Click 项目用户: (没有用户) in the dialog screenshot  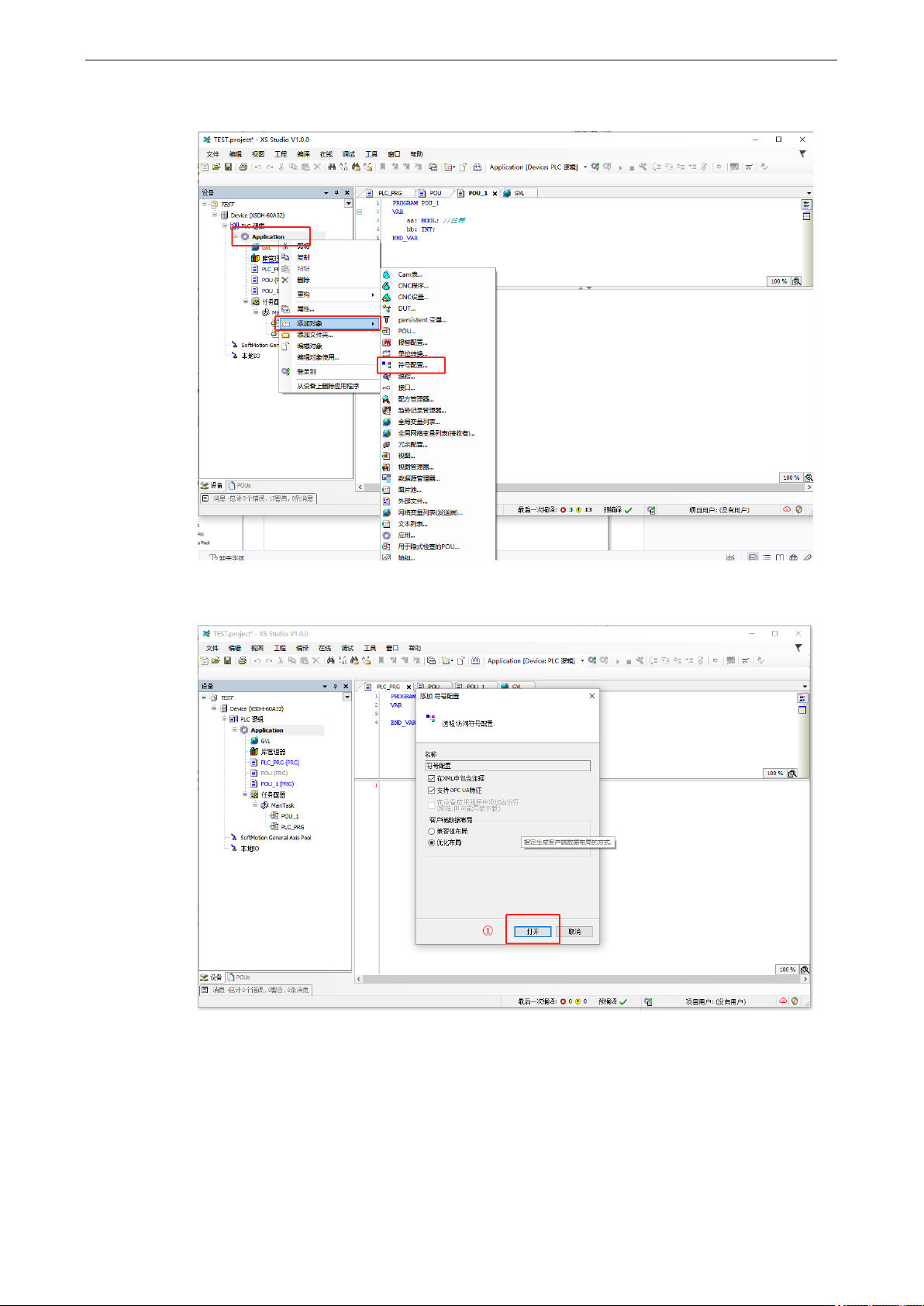(x=715, y=1001)
